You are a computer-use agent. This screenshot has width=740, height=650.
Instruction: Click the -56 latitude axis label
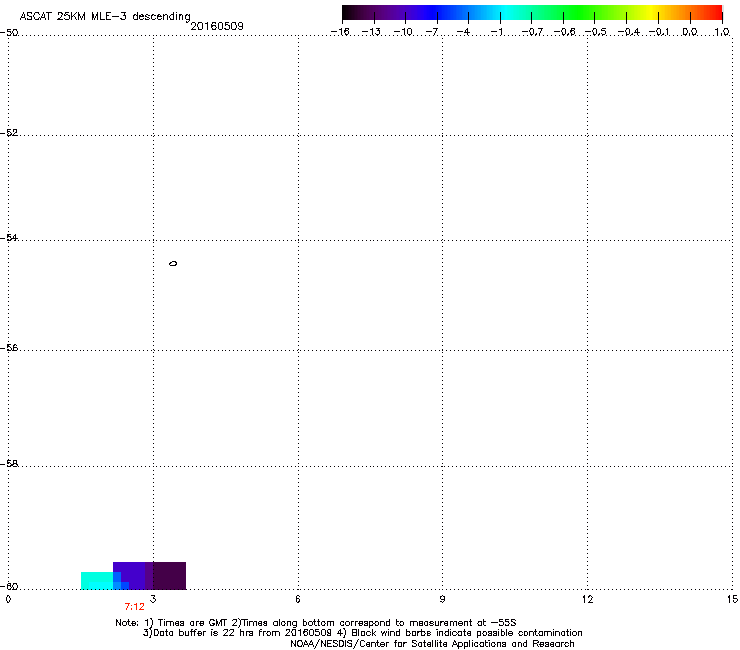pyautogui.click(x=9, y=348)
